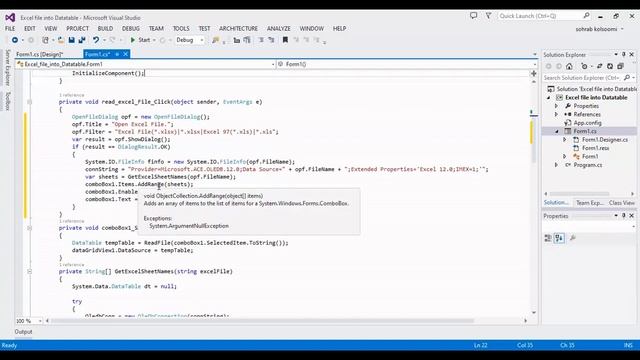Save the current file with Save icon

click(x=71, y=40)
